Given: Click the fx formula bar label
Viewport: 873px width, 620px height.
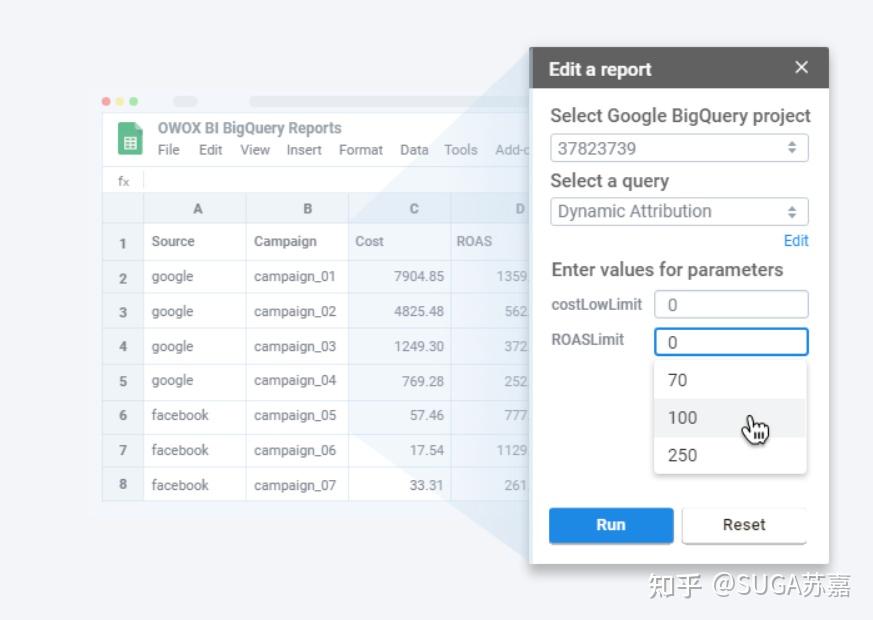Looking at the screenshot, I should [x=123, y=181].
